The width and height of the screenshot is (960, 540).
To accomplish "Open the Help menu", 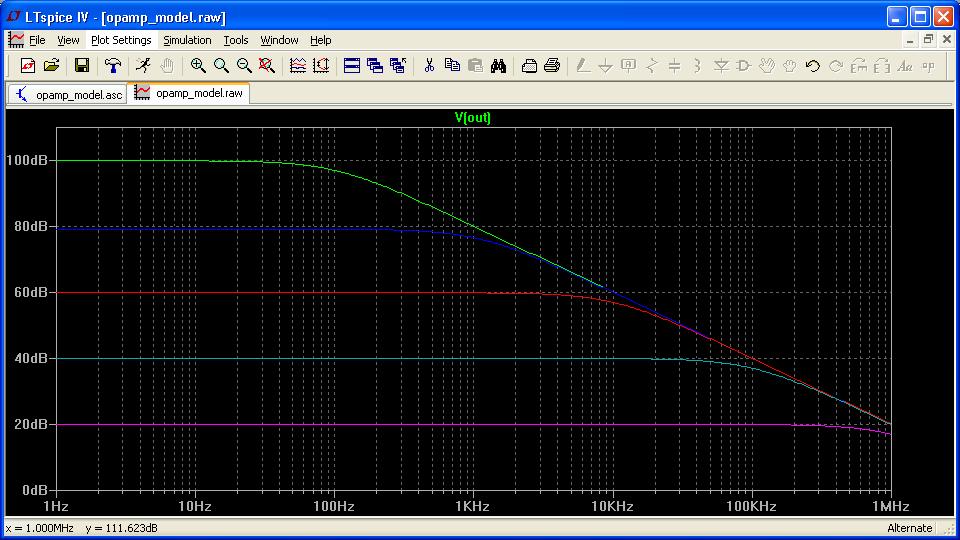I will pyautogui.click(x=321, y=40).
